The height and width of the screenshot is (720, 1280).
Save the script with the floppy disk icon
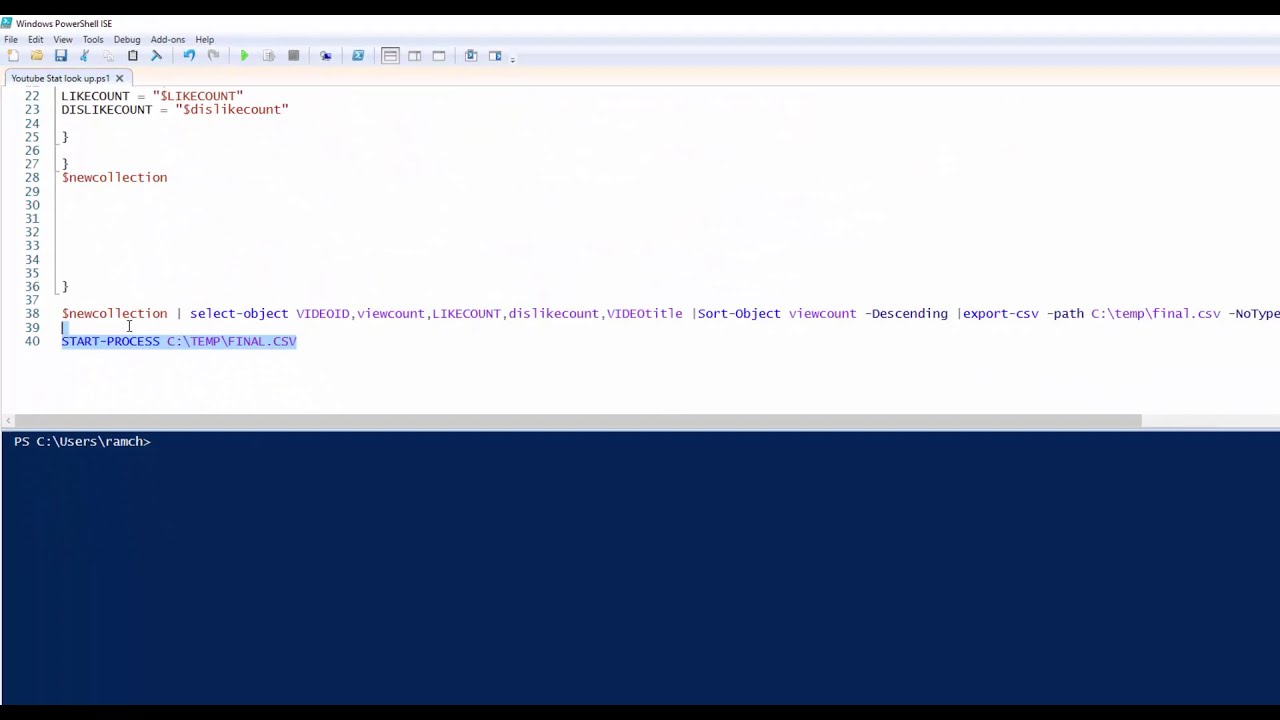point(60,56)
